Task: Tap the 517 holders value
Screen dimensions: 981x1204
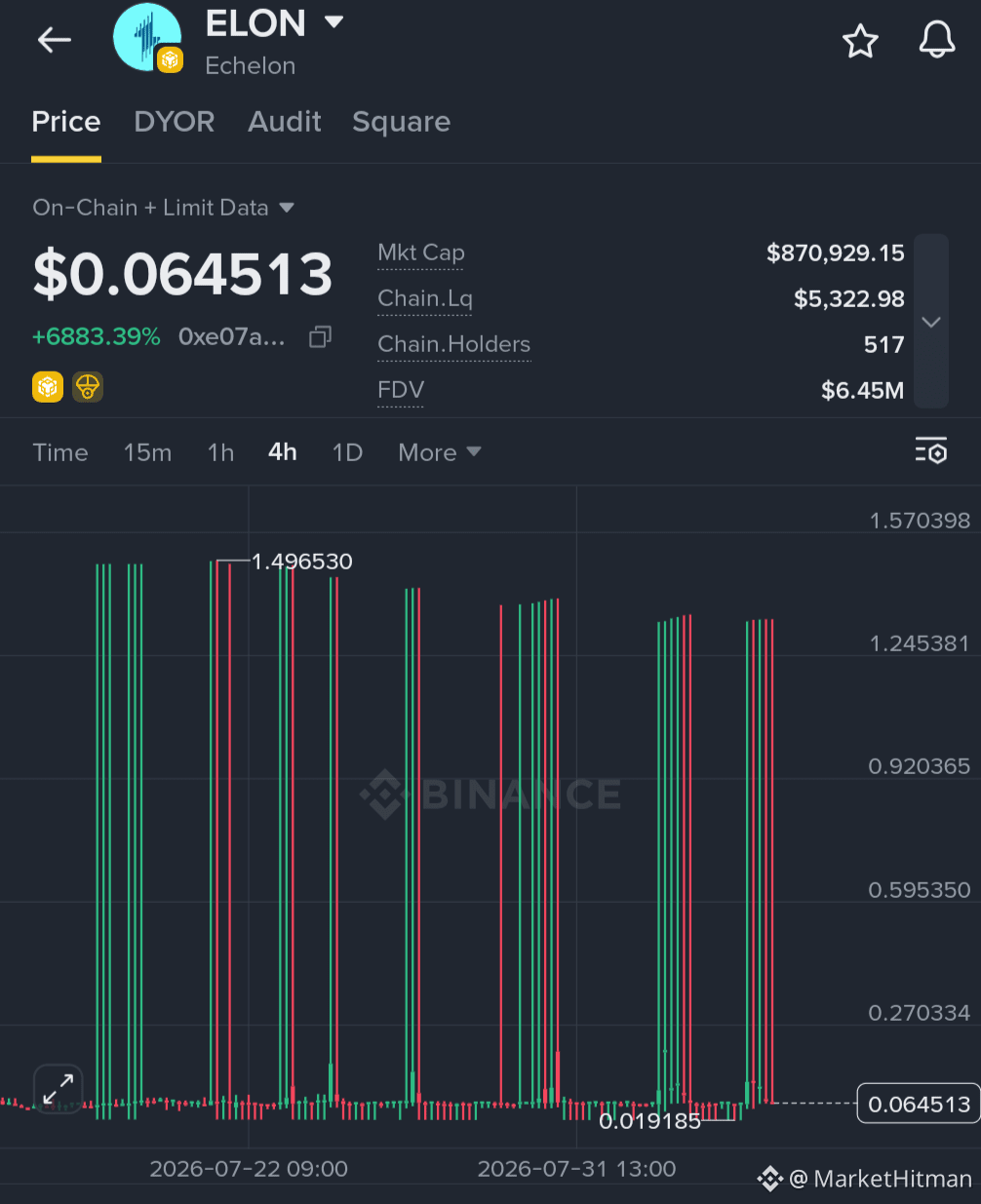Action: (x=884, y=344)
